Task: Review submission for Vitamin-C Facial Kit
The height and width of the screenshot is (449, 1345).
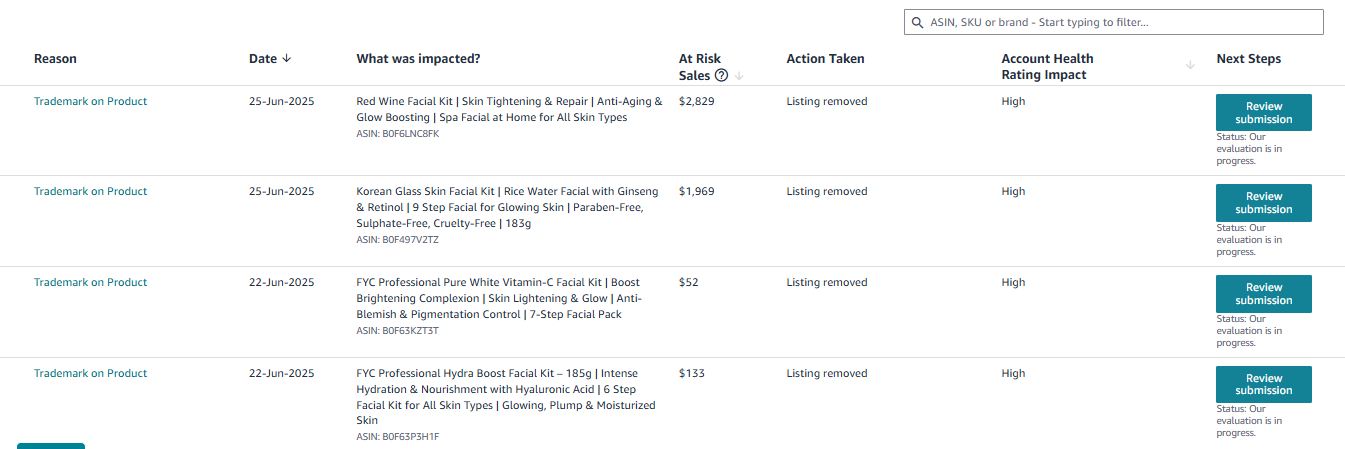Action: click(1263, 294)
